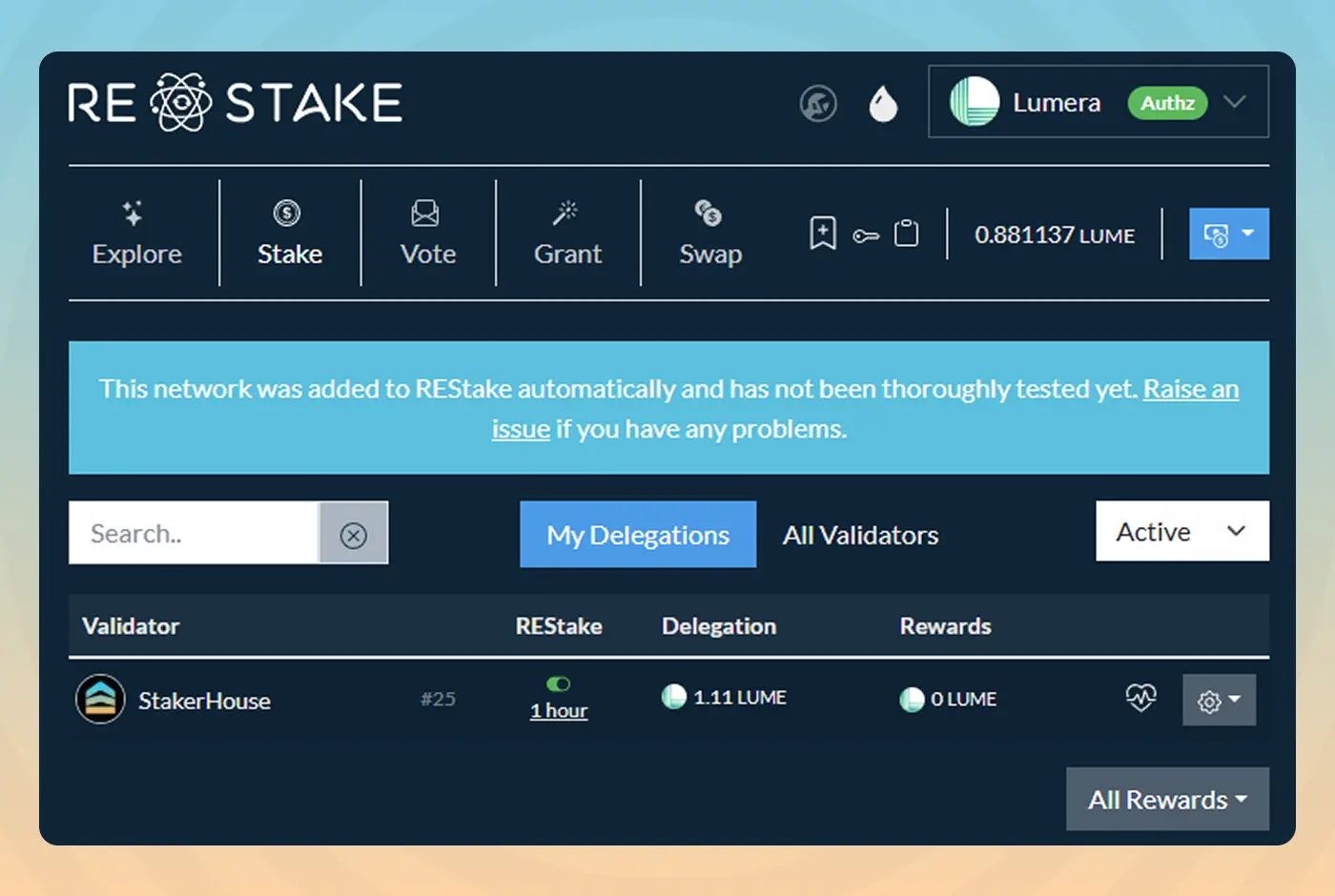1335x896 pixels.
Task: Follow the Raise an issue link
Action: (1190, 389)
